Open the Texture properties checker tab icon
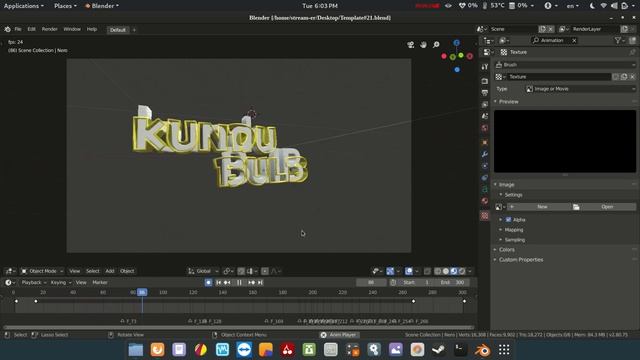 [484, 216]
